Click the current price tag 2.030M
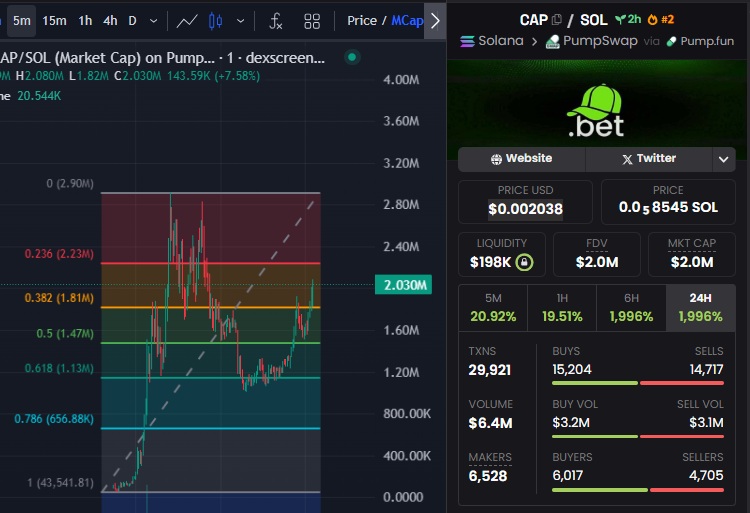 coord(404,285)
